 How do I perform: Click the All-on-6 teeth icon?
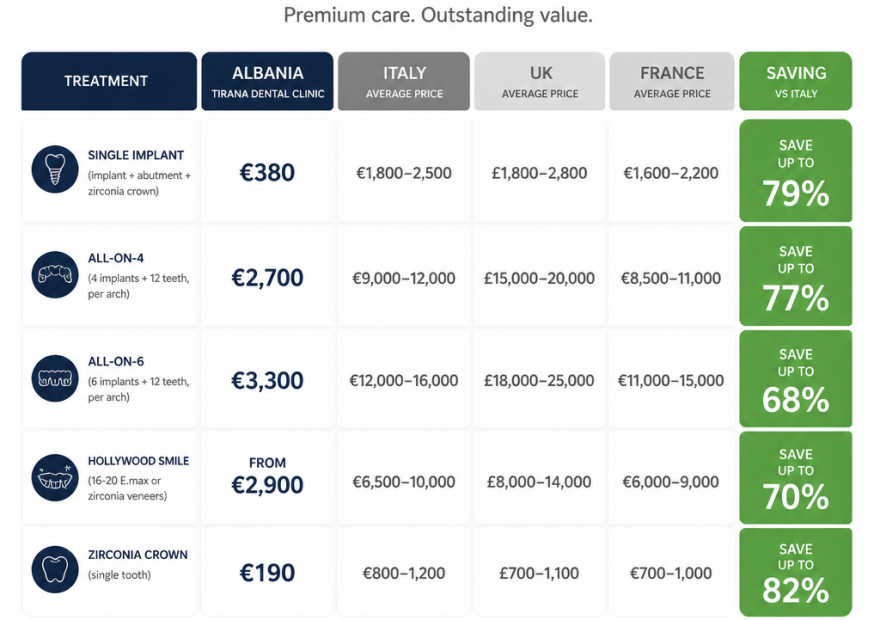(x=55, y=378)
